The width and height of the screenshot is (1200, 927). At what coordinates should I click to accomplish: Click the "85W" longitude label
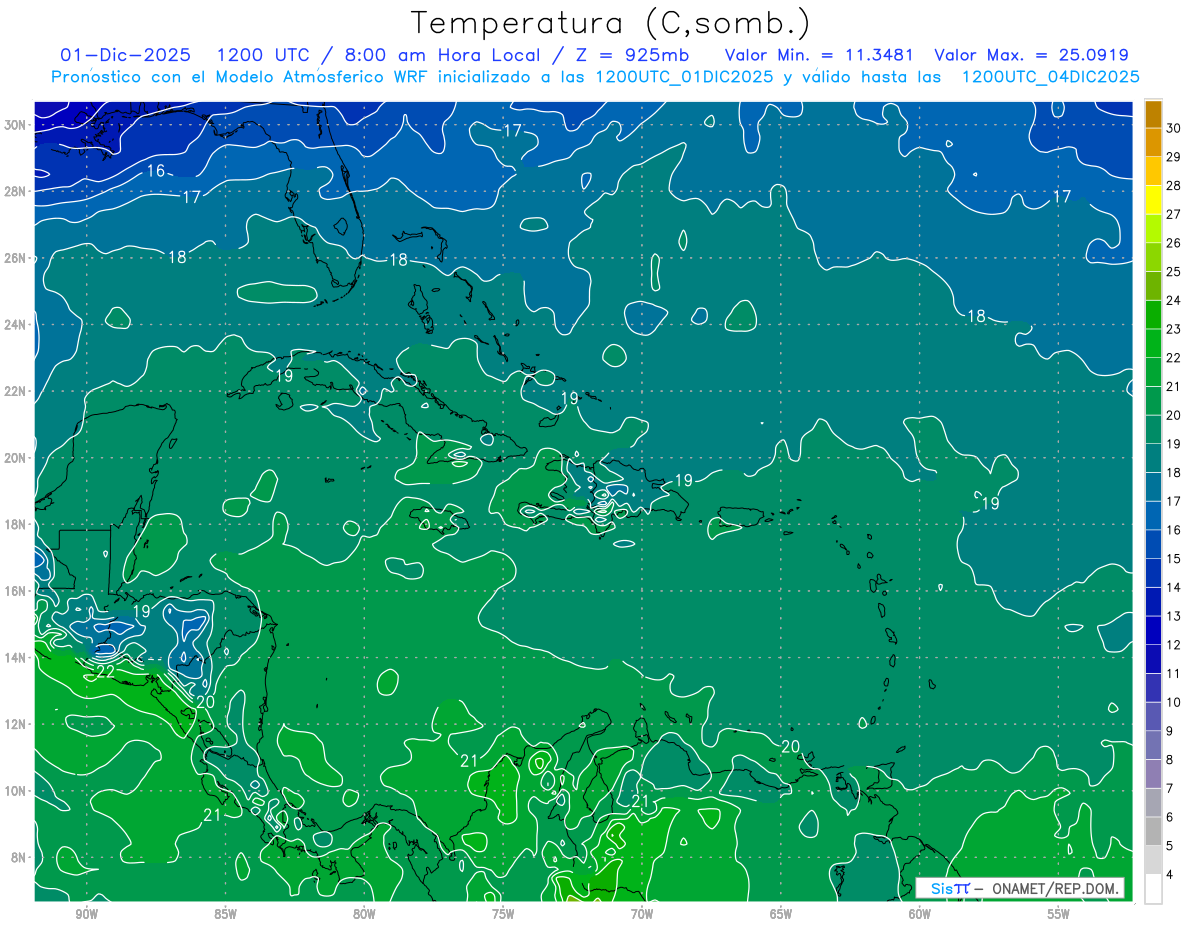pyautogui.click(x=225, y=914)
